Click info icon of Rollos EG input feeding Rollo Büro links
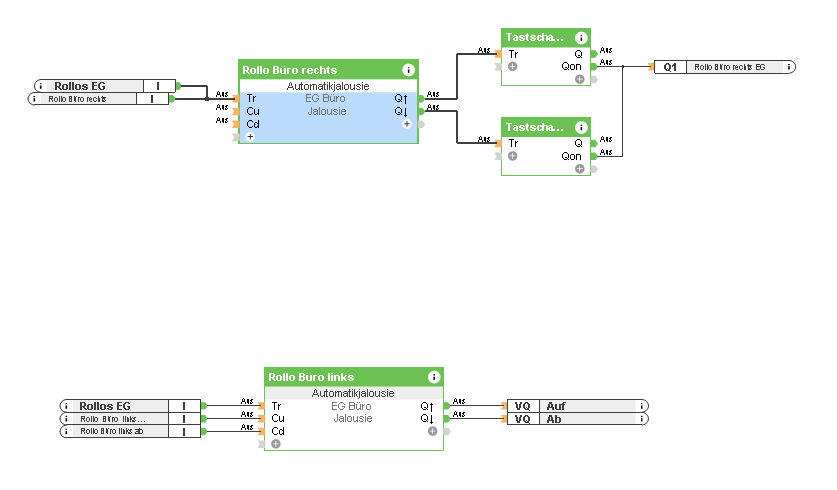Screen dimensions: 837x490 pyautogui.click(x=66, y=406)
